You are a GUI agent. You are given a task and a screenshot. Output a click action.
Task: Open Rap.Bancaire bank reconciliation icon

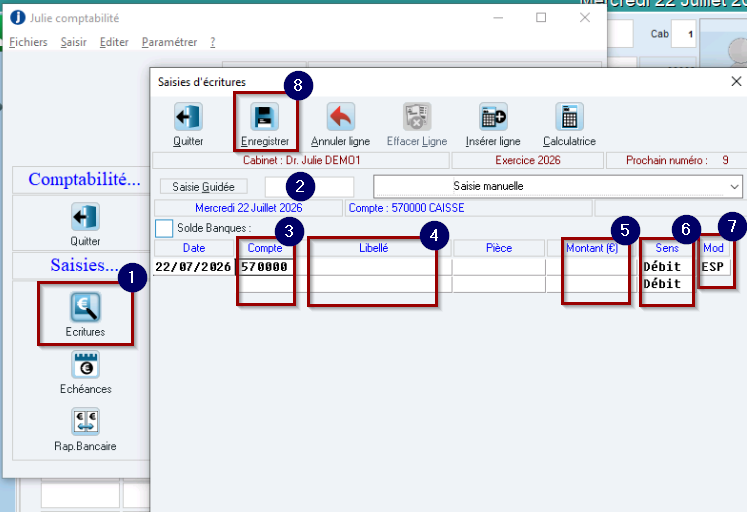pos(85,422)
